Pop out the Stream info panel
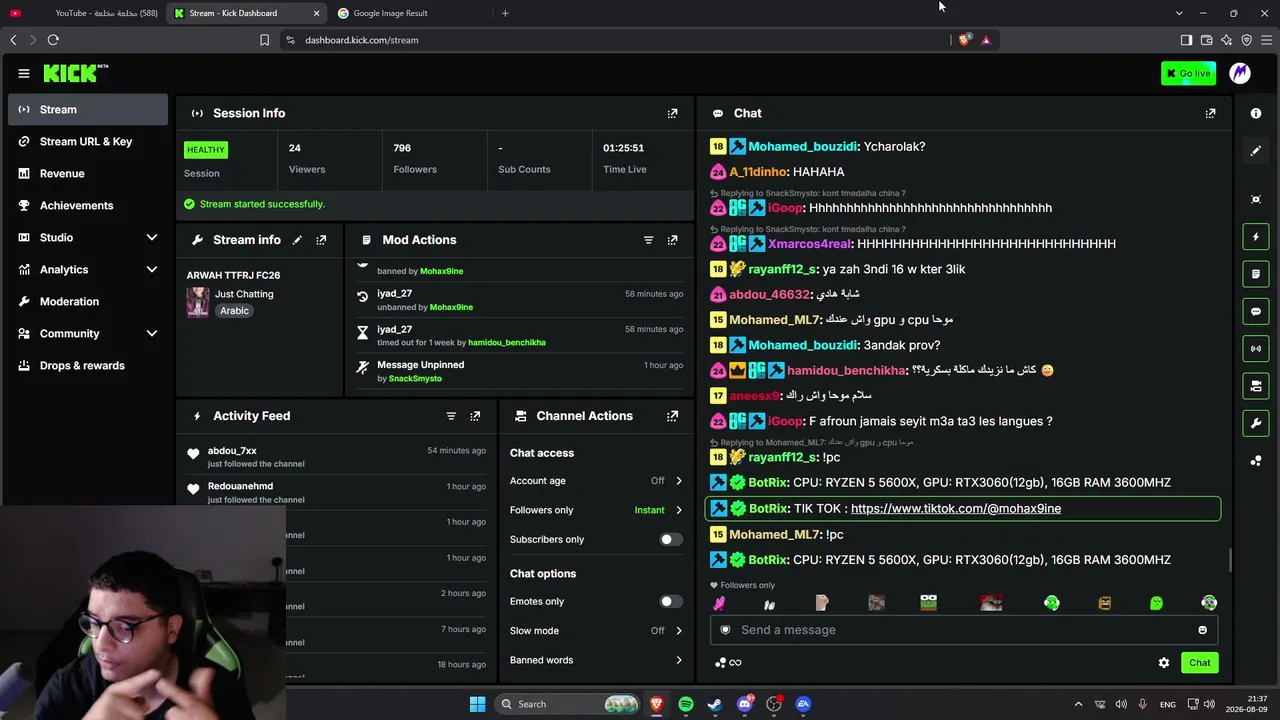Viewport: 1280px width, 720px height. tap(321, 240)
